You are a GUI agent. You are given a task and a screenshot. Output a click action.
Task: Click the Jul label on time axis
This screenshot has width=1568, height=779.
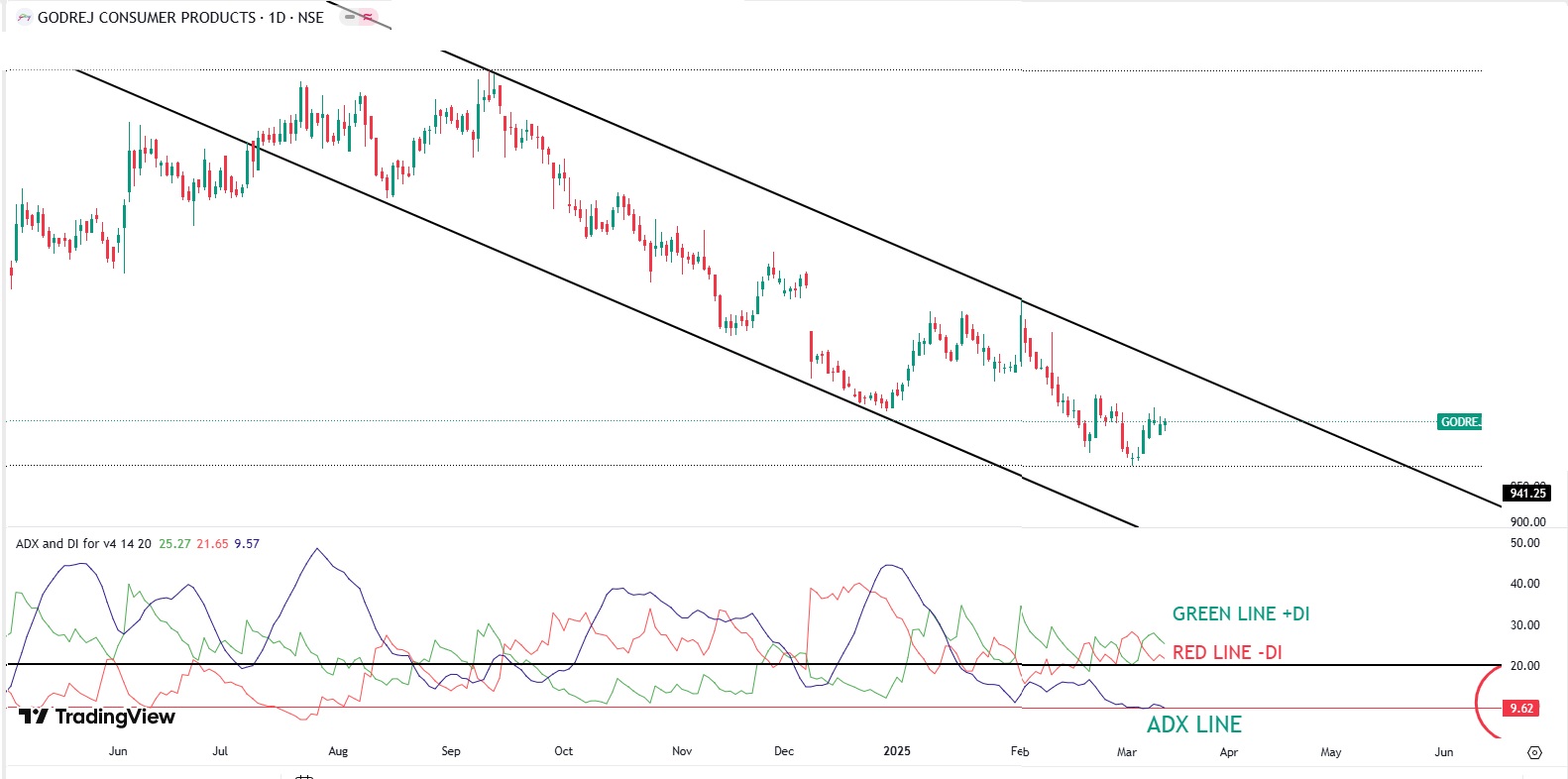click(220, 751)
